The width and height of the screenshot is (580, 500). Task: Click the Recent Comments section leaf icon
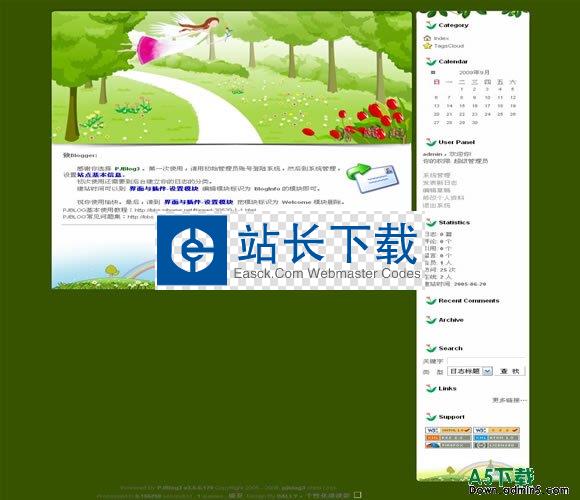coord(431,301)
